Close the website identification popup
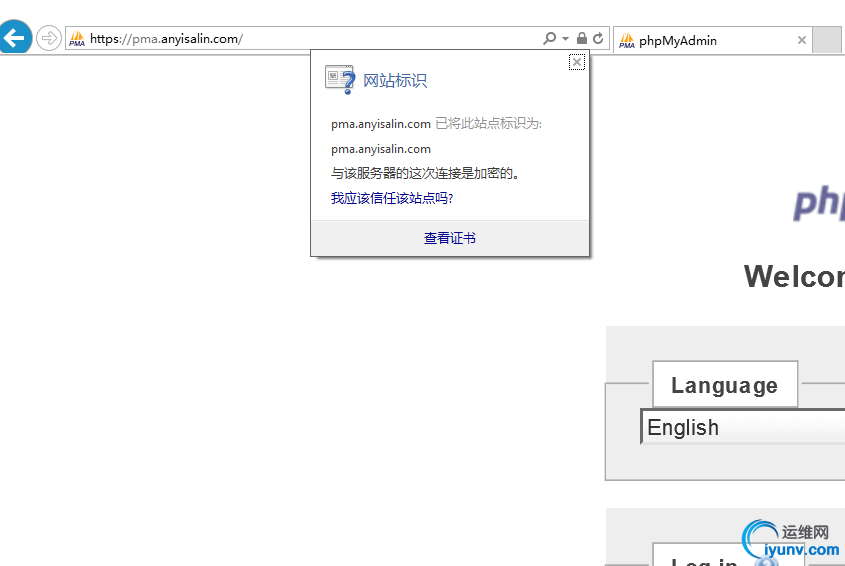This screenshot has width=845, height=566. coord(577,62)
